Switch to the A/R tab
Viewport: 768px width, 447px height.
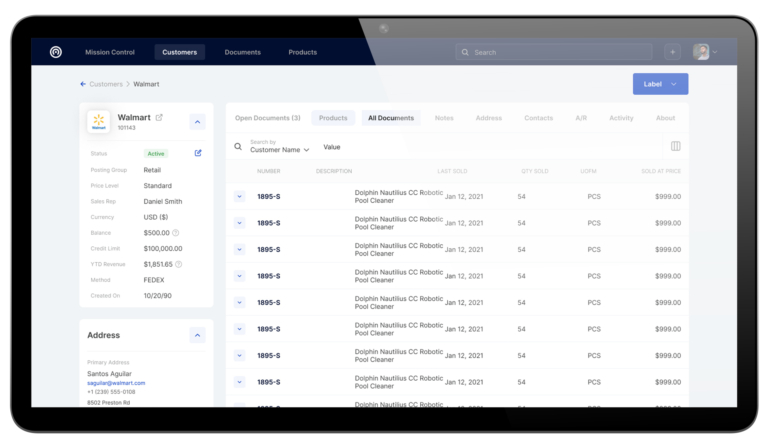click(581, 118)
